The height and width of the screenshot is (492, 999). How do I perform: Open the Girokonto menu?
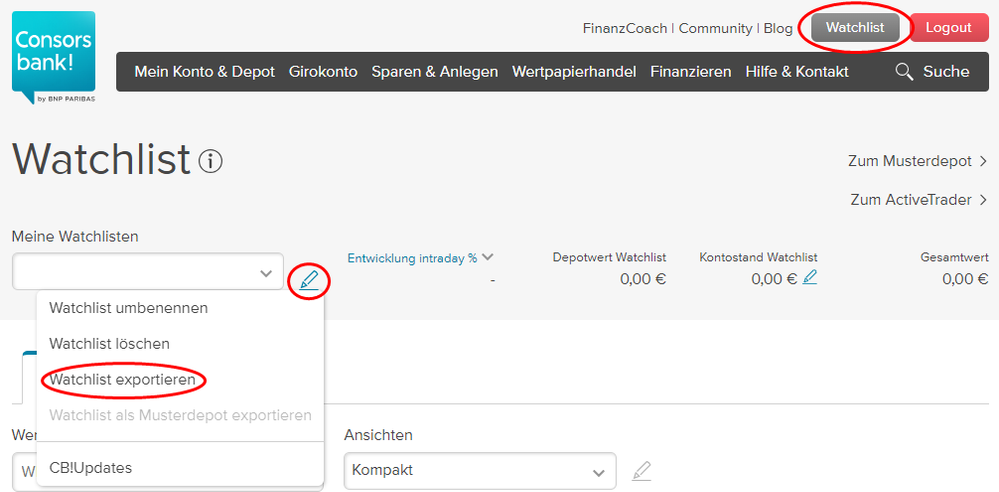(x=323, y=72)
